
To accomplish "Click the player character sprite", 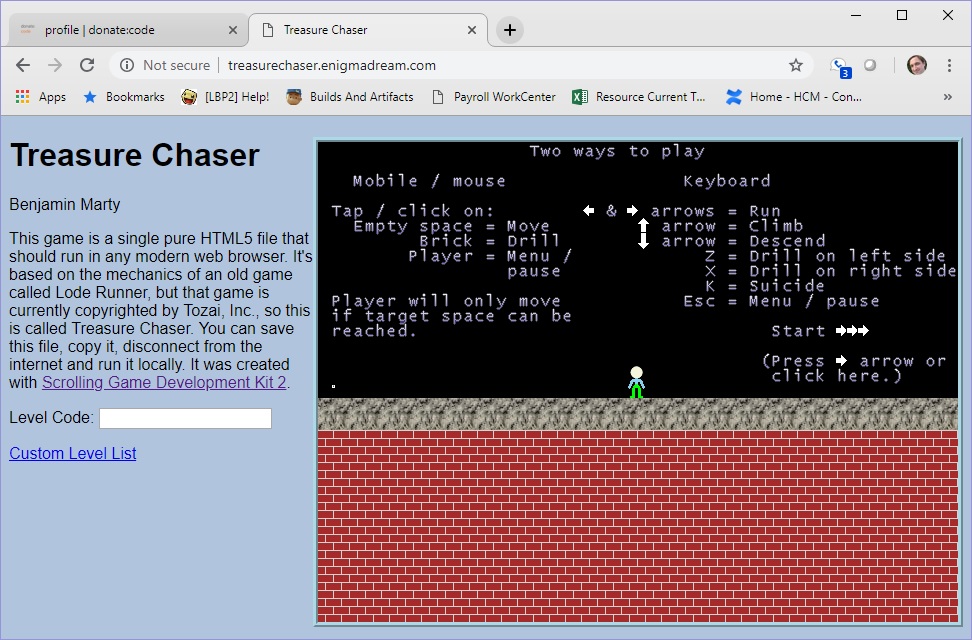I will (636, 383).
